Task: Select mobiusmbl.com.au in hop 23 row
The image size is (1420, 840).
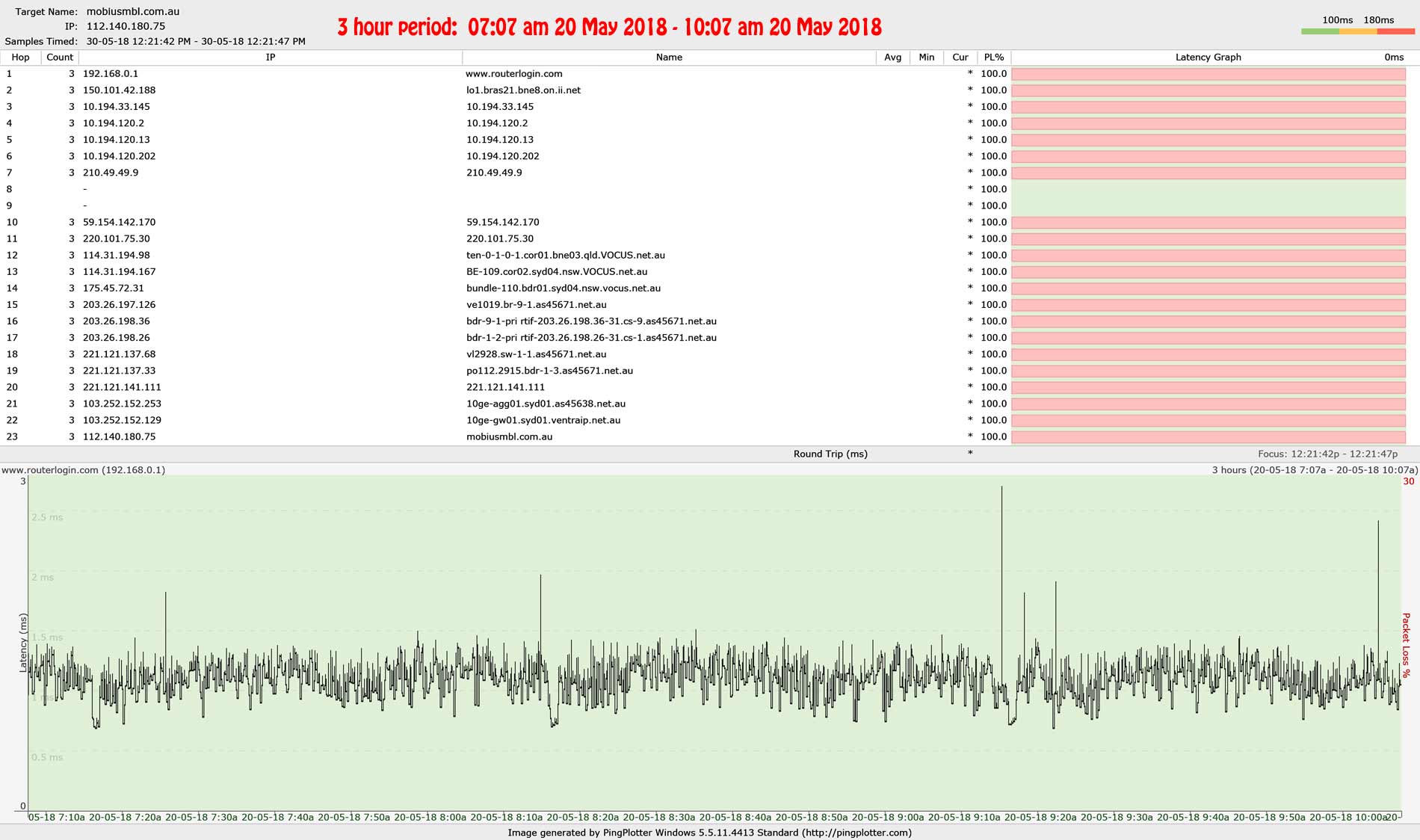Action: [x=509, y=436]
